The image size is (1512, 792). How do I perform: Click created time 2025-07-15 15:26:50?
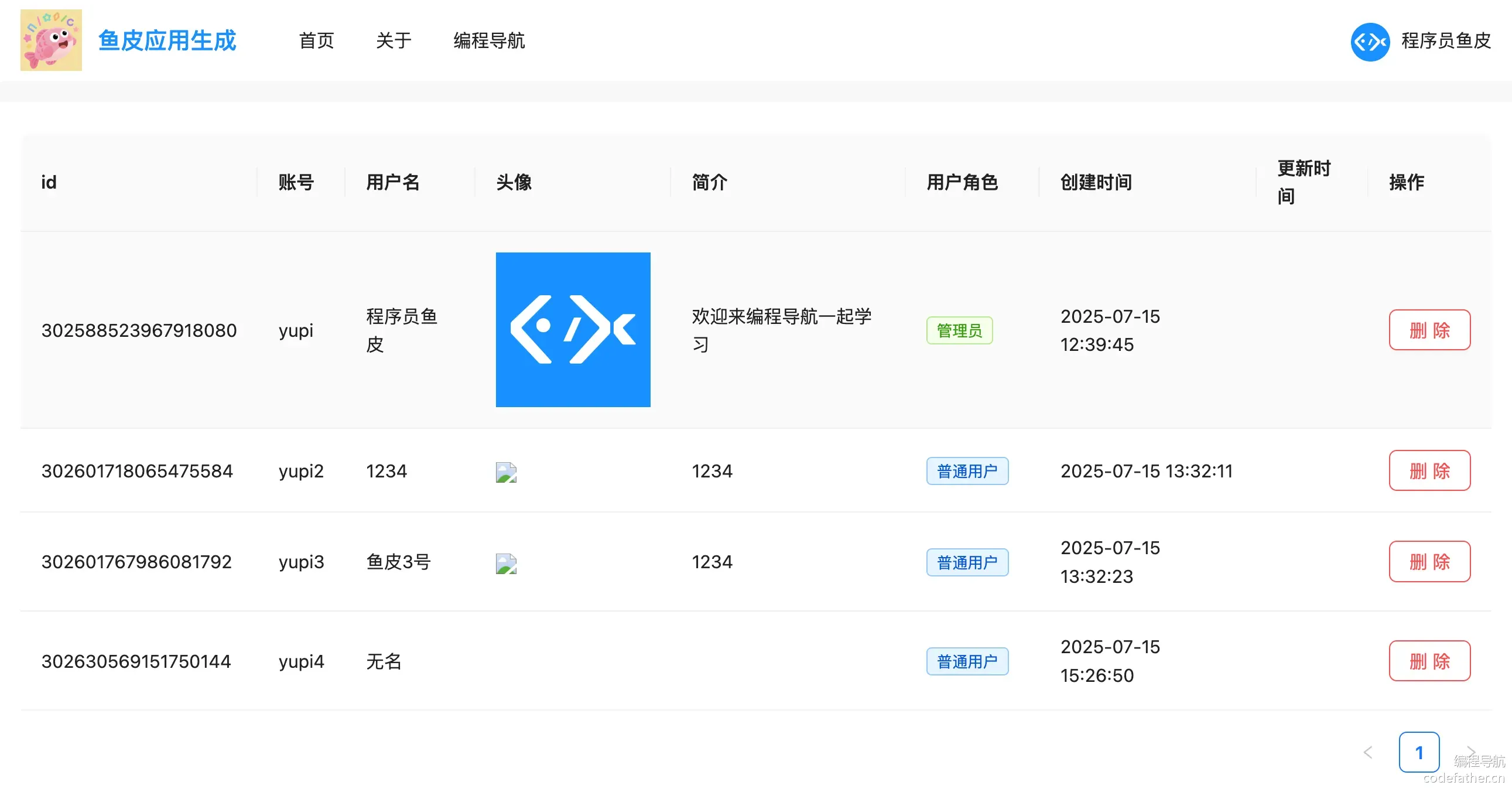pyautogui.click(x=1110, y=661)
